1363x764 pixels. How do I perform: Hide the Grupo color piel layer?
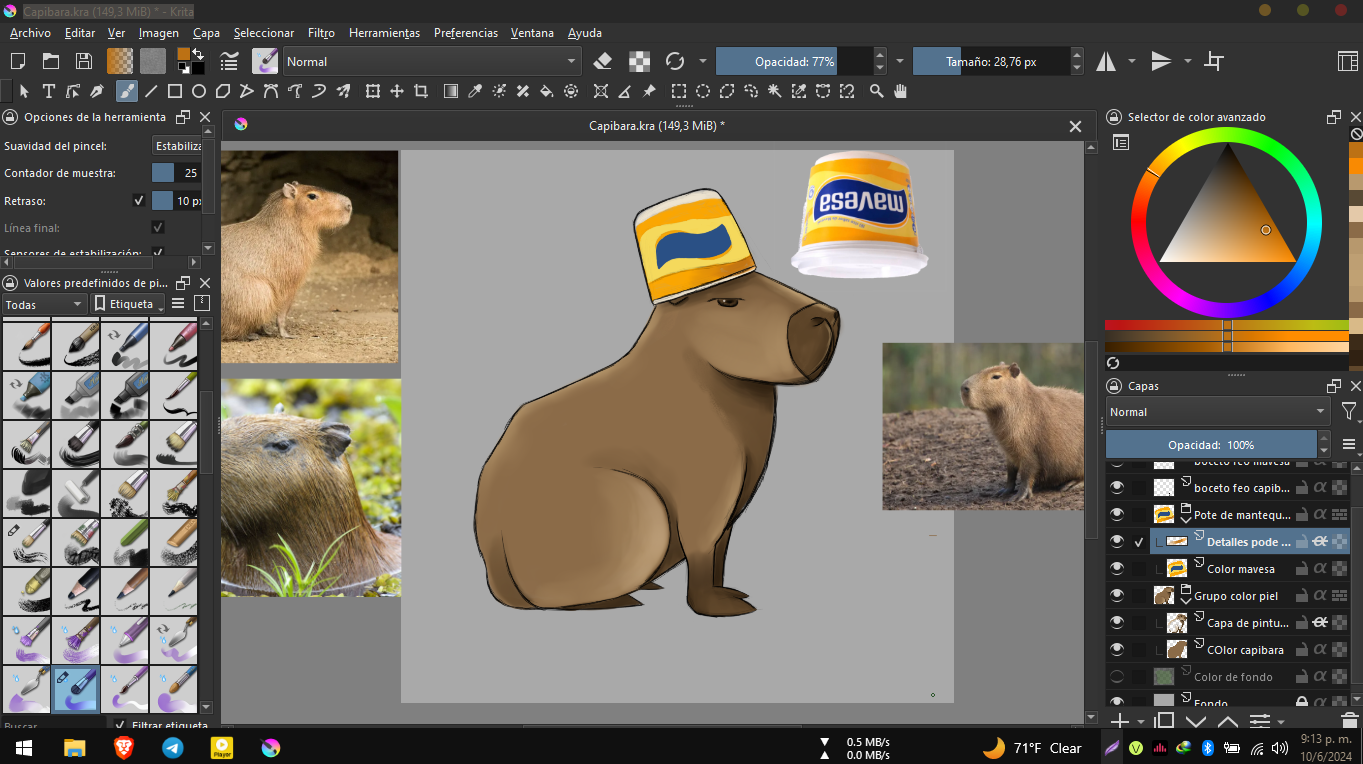point(1117,595)
